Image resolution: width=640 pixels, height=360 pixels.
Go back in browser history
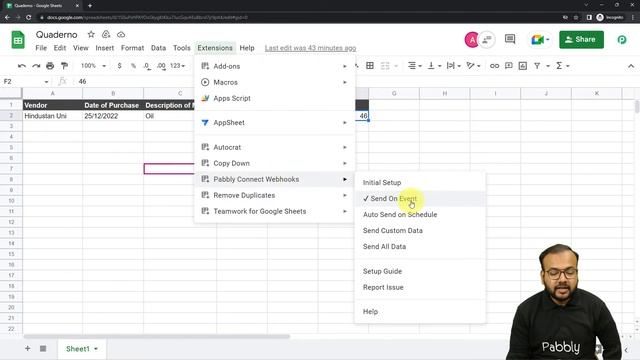coord(7,17)
